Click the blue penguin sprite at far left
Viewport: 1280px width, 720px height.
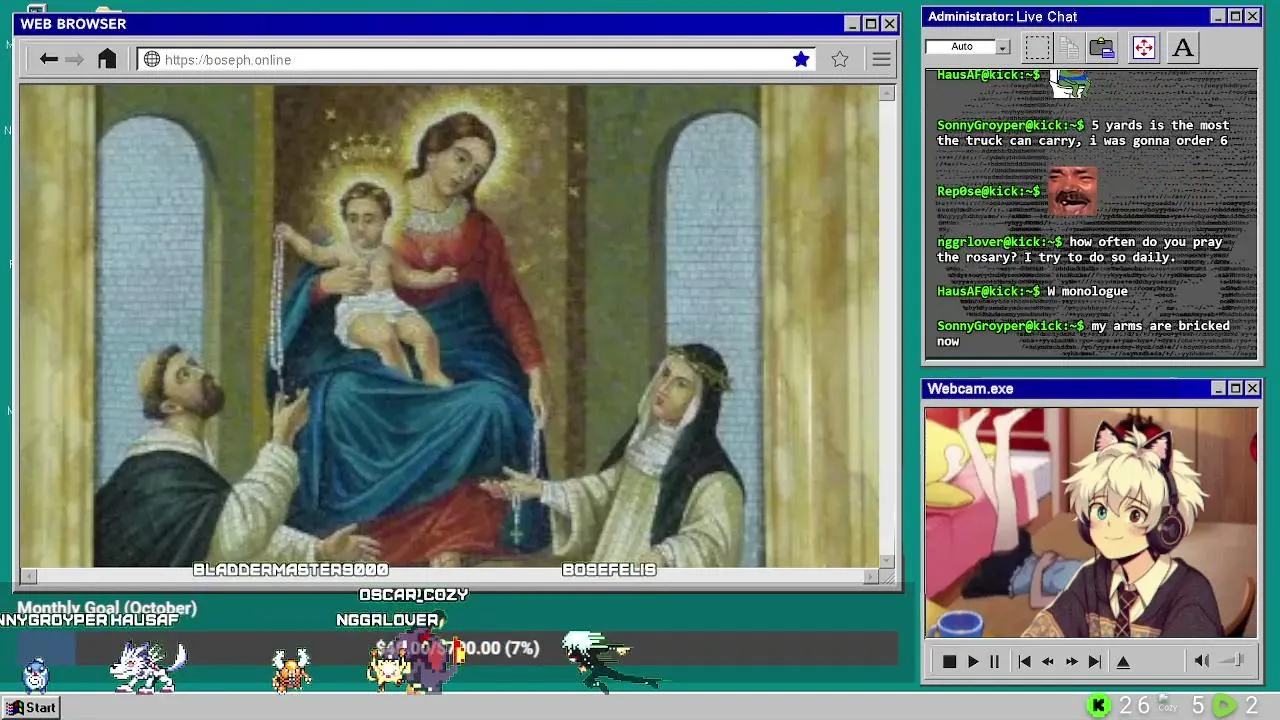[x=36, y=676]
